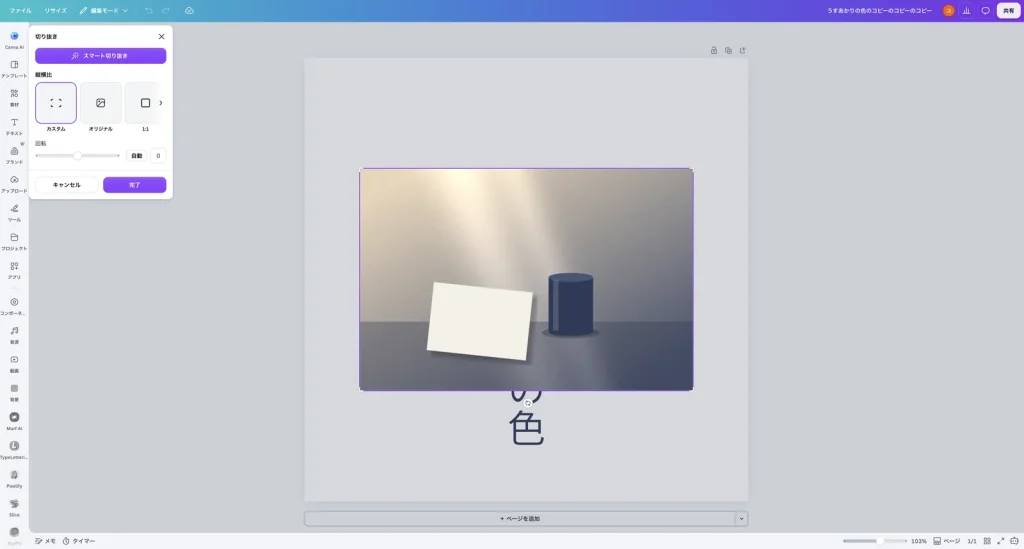Open the music note audio sidebar panel
The width and height of the screenshot is (1024, 549).
[x=14, y=334]
